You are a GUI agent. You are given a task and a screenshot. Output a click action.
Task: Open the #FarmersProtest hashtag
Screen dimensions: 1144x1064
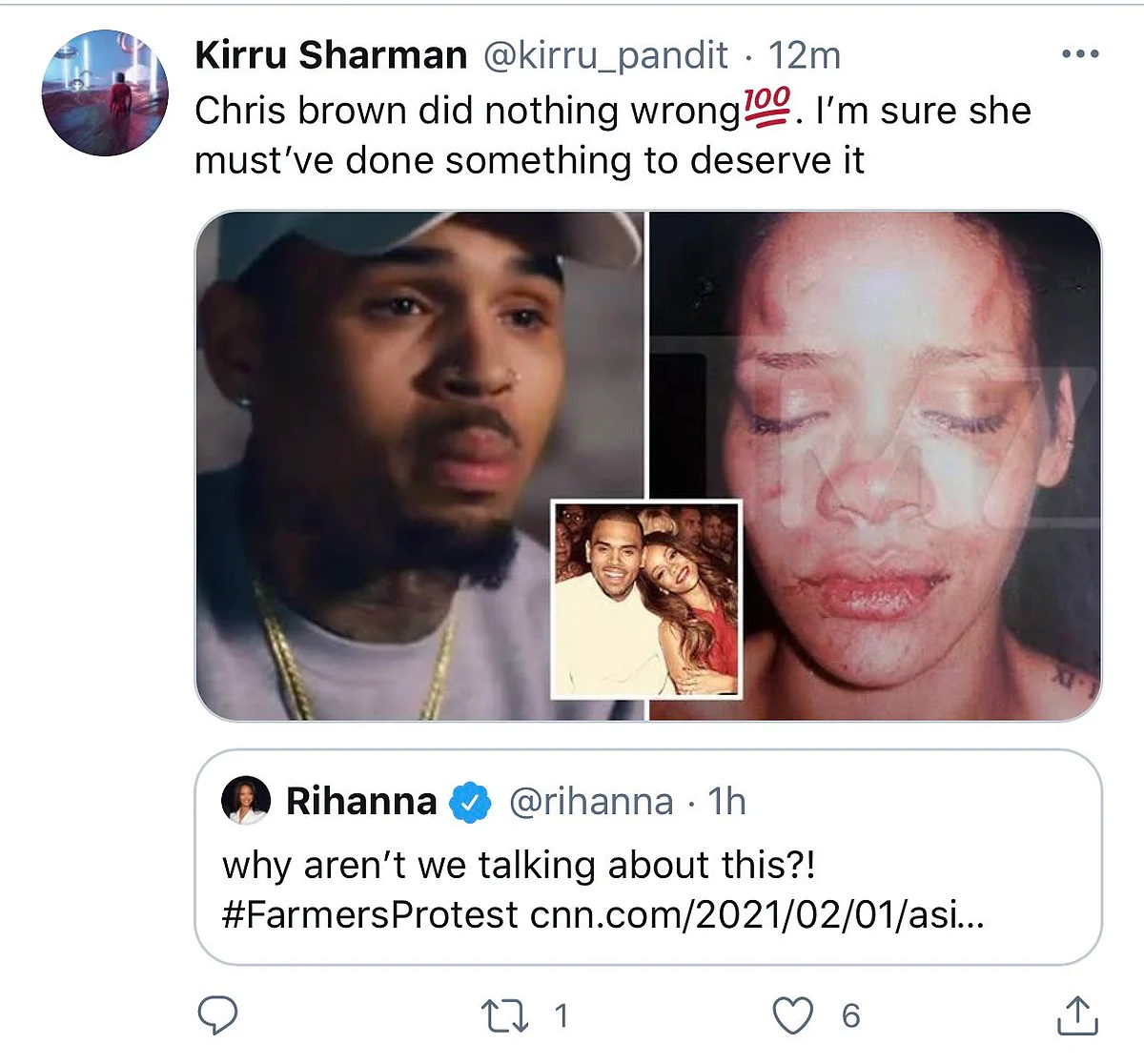click(367, 915)
